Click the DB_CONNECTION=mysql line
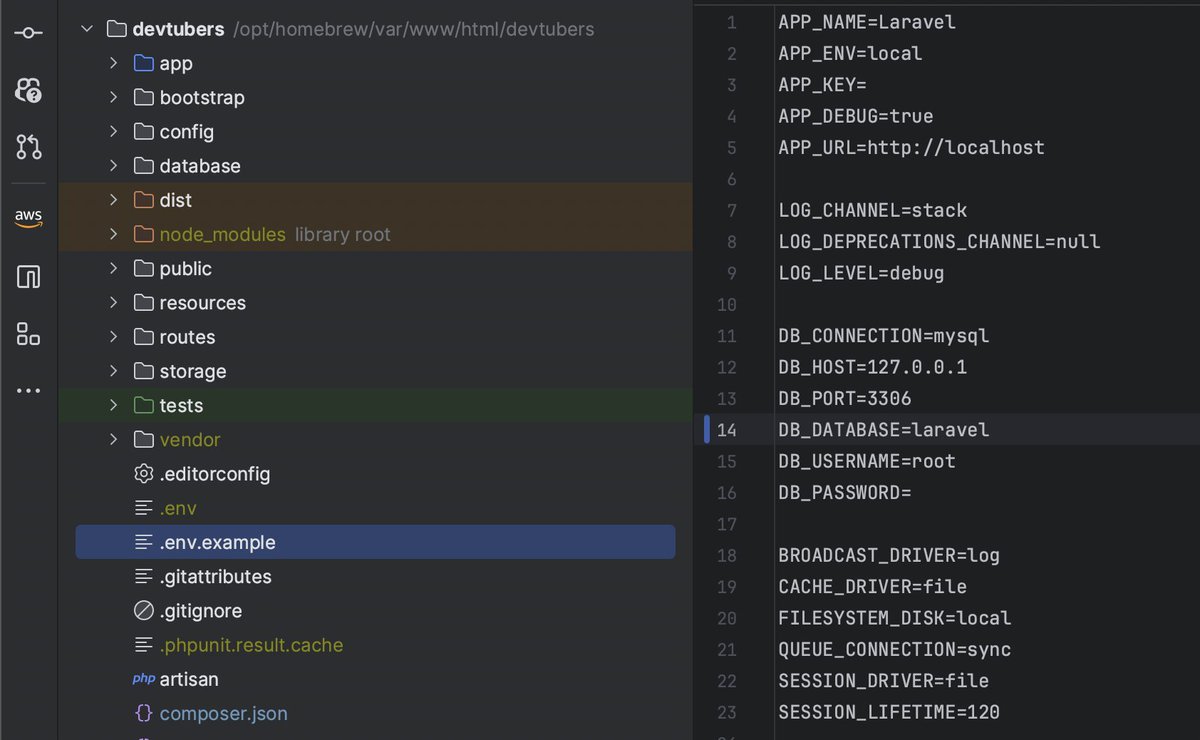Image resolution: width=1200 pixels, height=740 pixels. point(884,335)
